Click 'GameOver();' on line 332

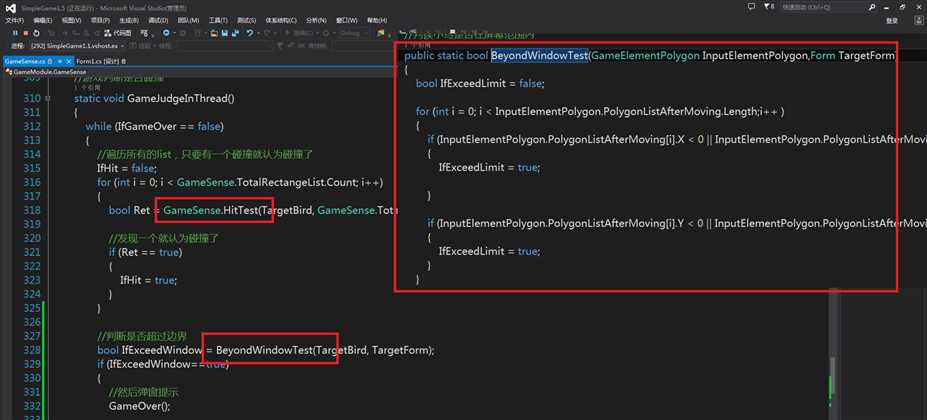[x=140, y=406]
